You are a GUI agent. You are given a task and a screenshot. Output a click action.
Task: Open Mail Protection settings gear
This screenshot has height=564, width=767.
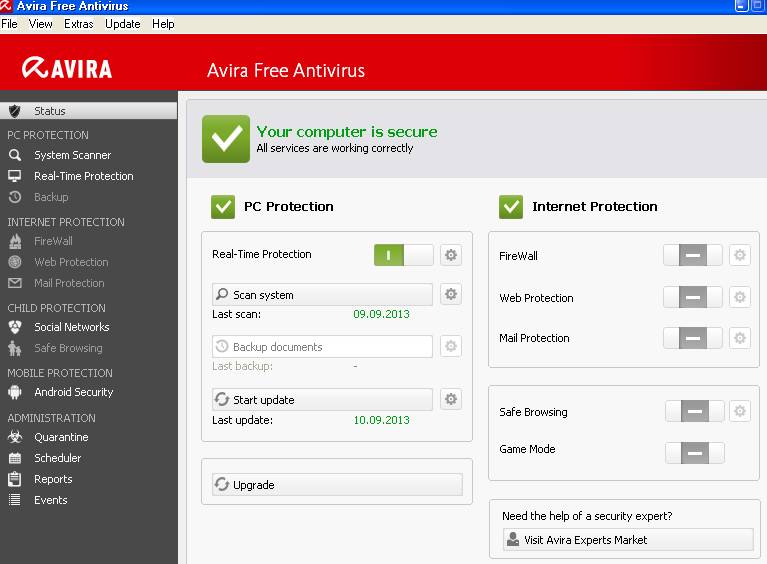coord(740,338)
